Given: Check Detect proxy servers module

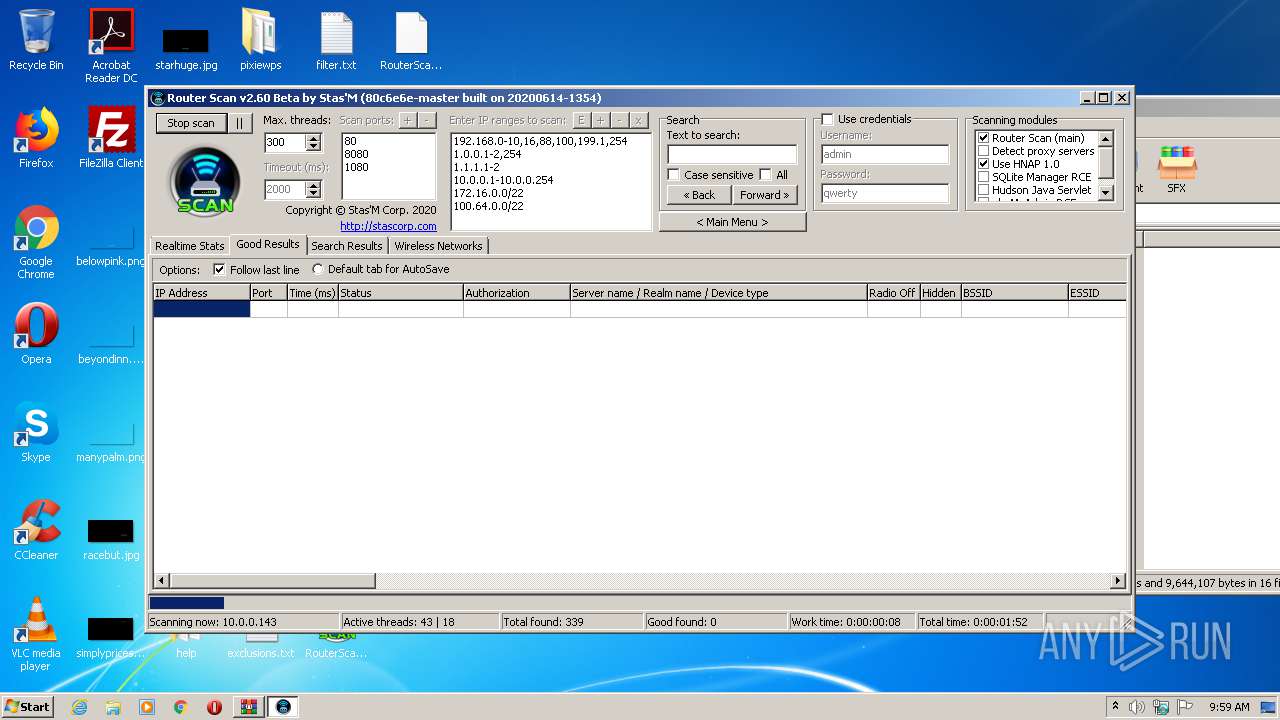Looking at the screenshot, I should pyautogui.click(x=983, y=151).
